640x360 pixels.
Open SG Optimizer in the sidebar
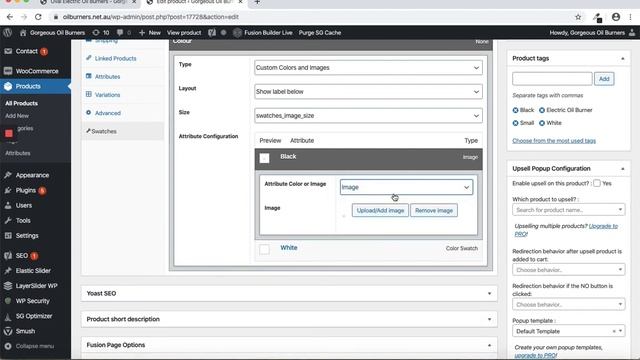pyautogui.click(x=34, y=316)
